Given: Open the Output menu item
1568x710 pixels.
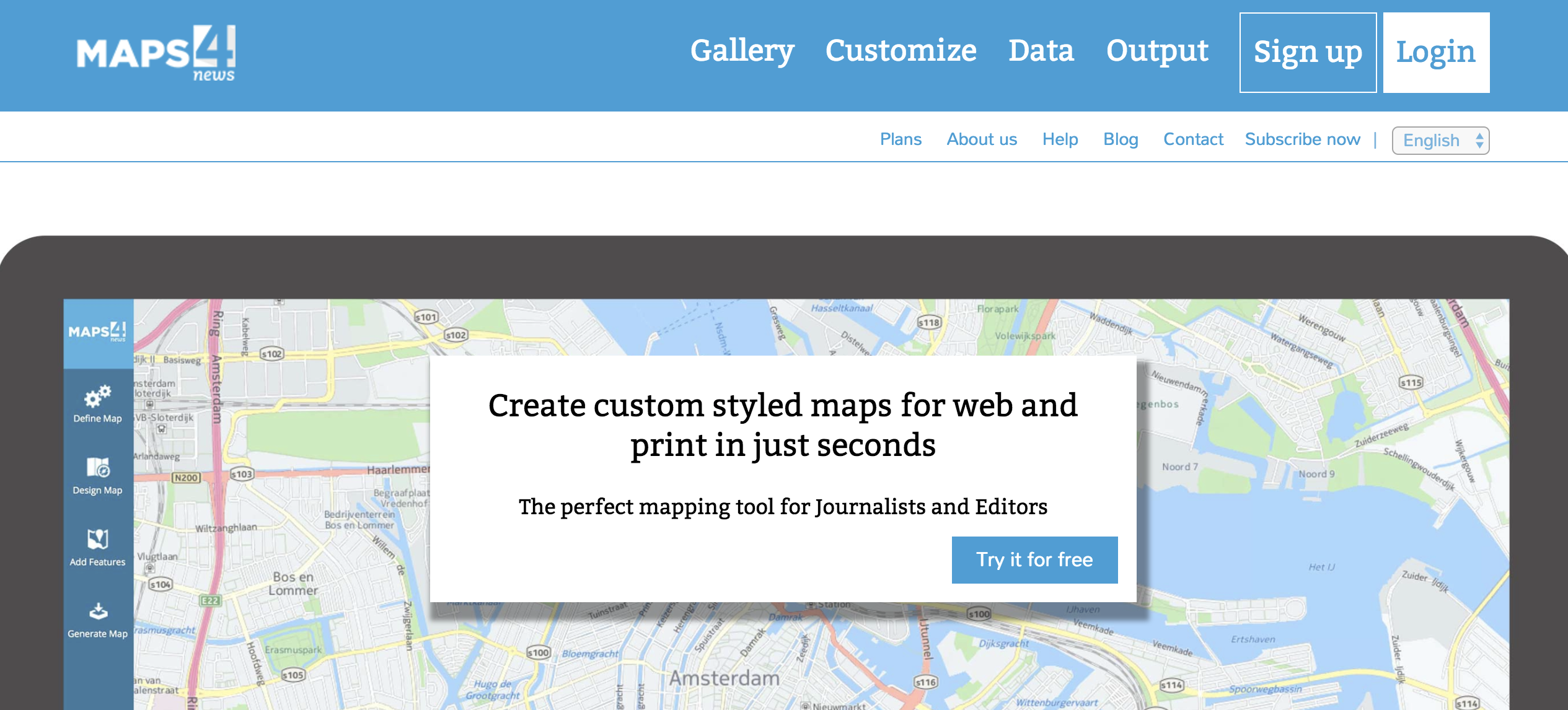Looking at the screenshot, I should [x=1157, y=51].
